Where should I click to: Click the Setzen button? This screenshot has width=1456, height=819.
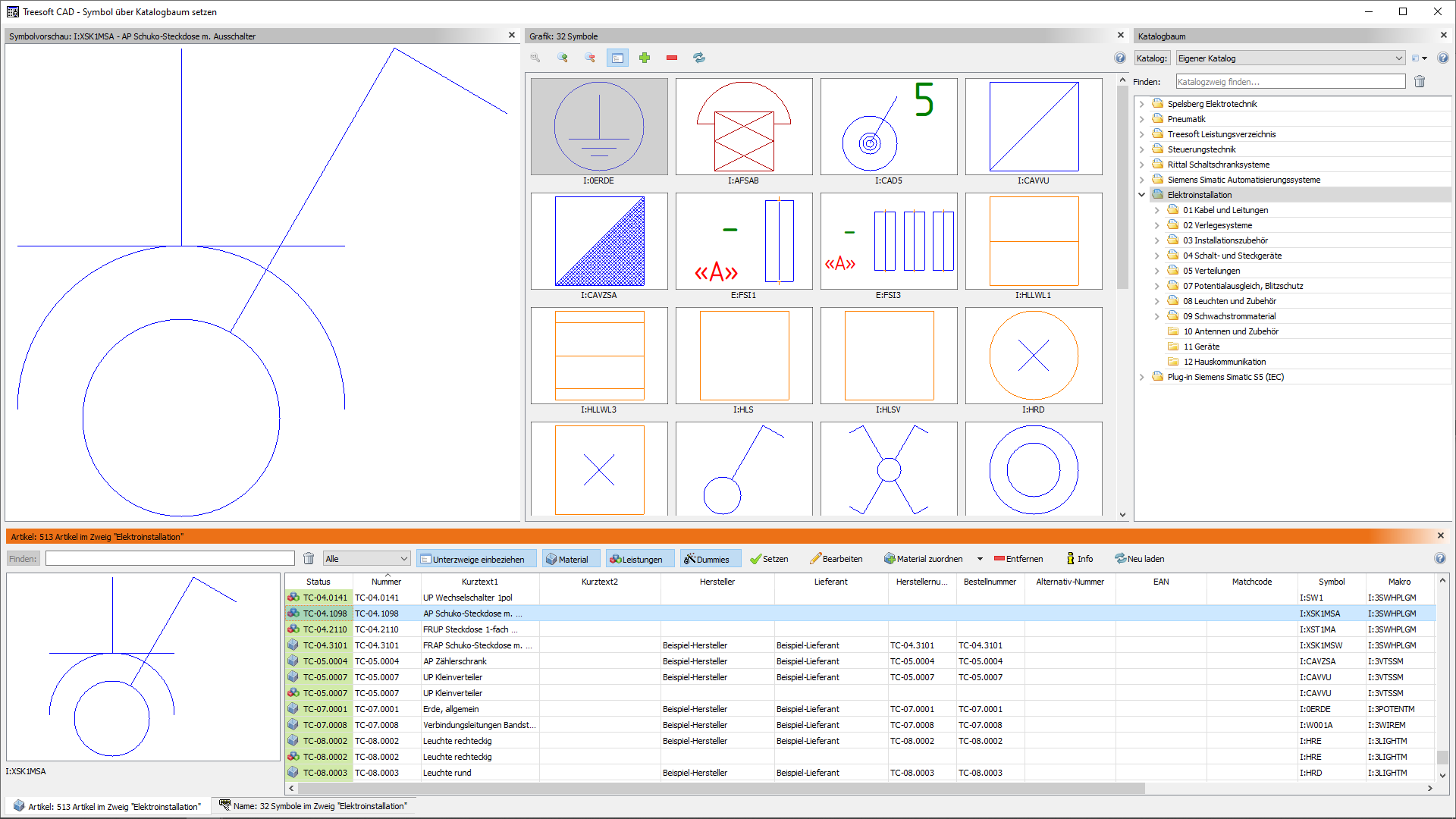(769, 559)
